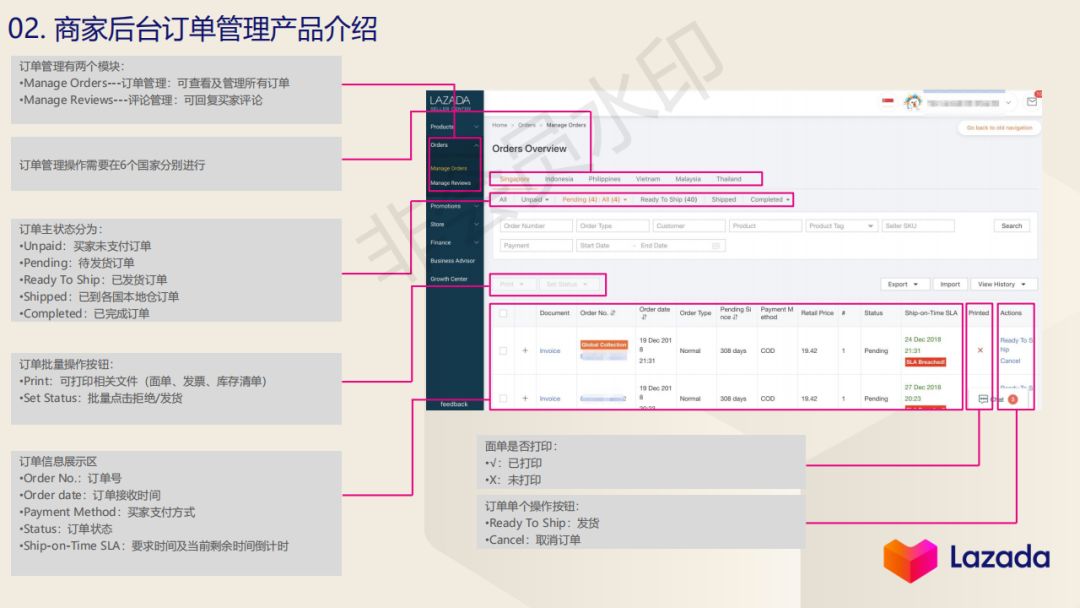The height and width of the screenshot is (608, 1080).
Task: Click the Import button
Action: point(950,284)
